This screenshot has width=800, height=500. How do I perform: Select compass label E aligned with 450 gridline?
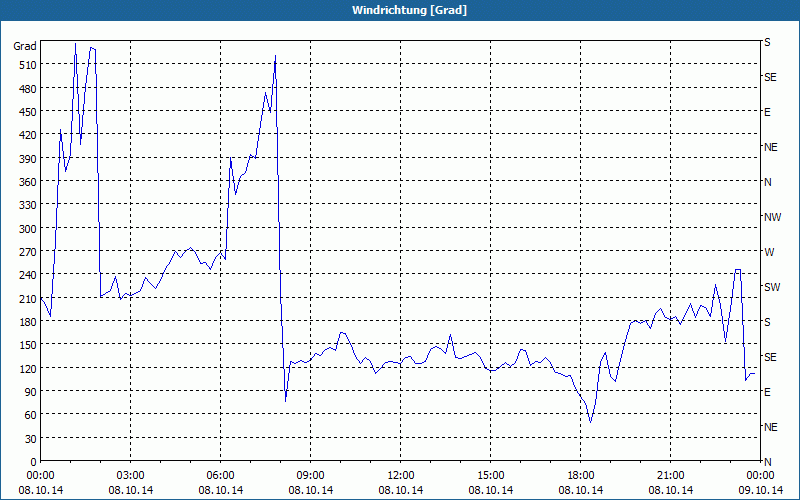click(x=767, y=112)
